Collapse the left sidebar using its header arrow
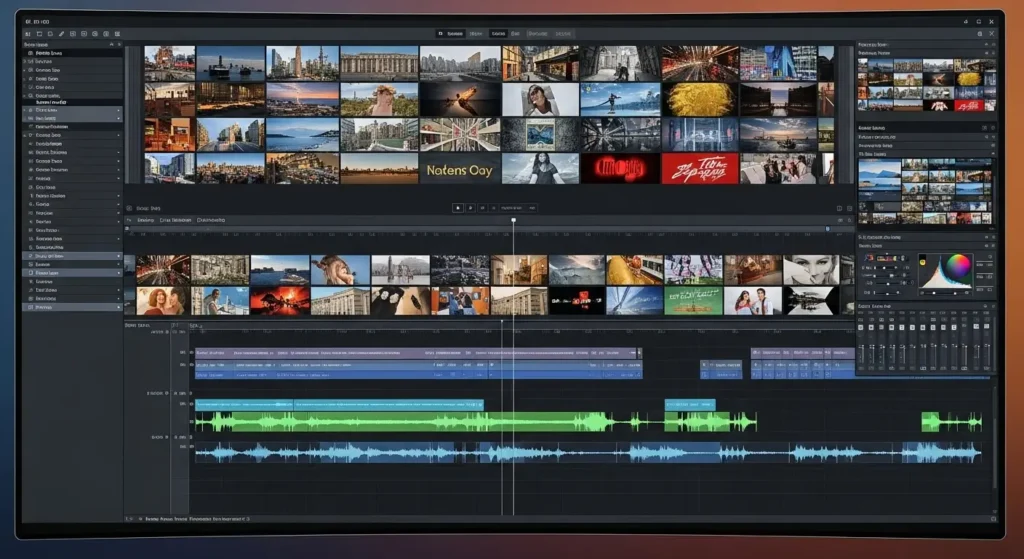This screenshot has height=559, width=1024. (x=111, y=44)
